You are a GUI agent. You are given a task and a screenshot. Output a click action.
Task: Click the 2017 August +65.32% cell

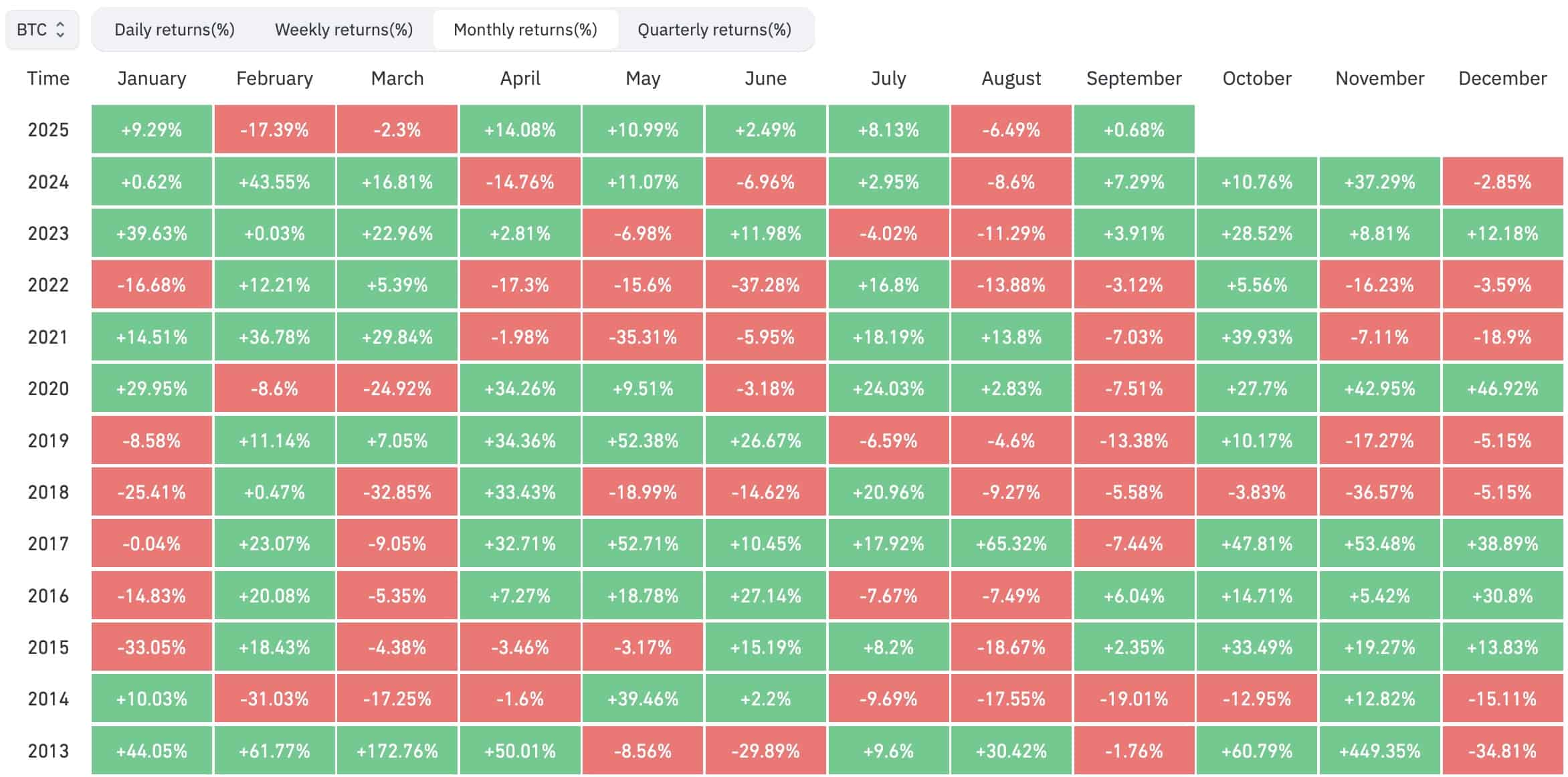(x=1011, y=544)
